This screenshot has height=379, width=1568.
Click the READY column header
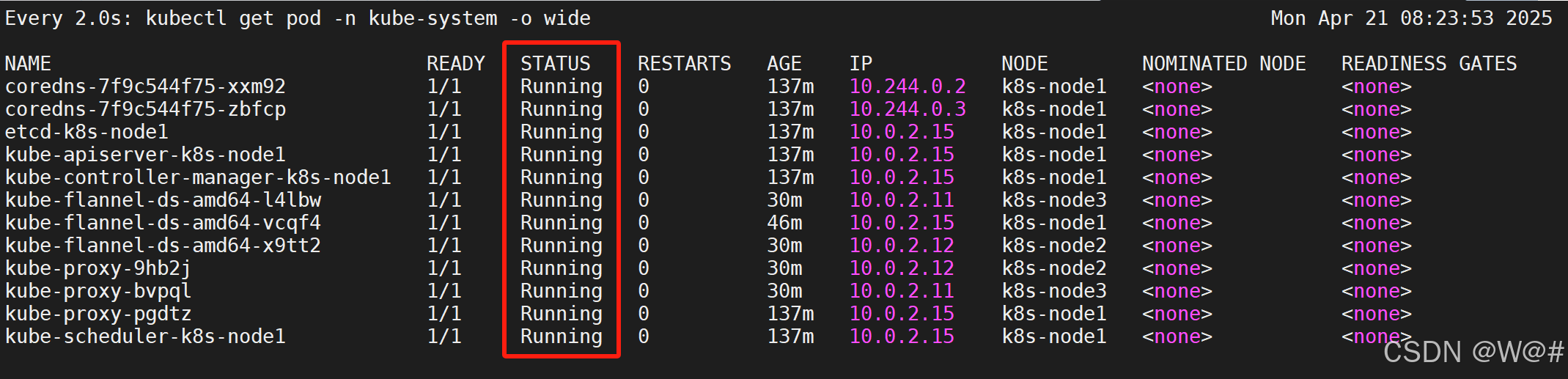[x=456, y=64]
